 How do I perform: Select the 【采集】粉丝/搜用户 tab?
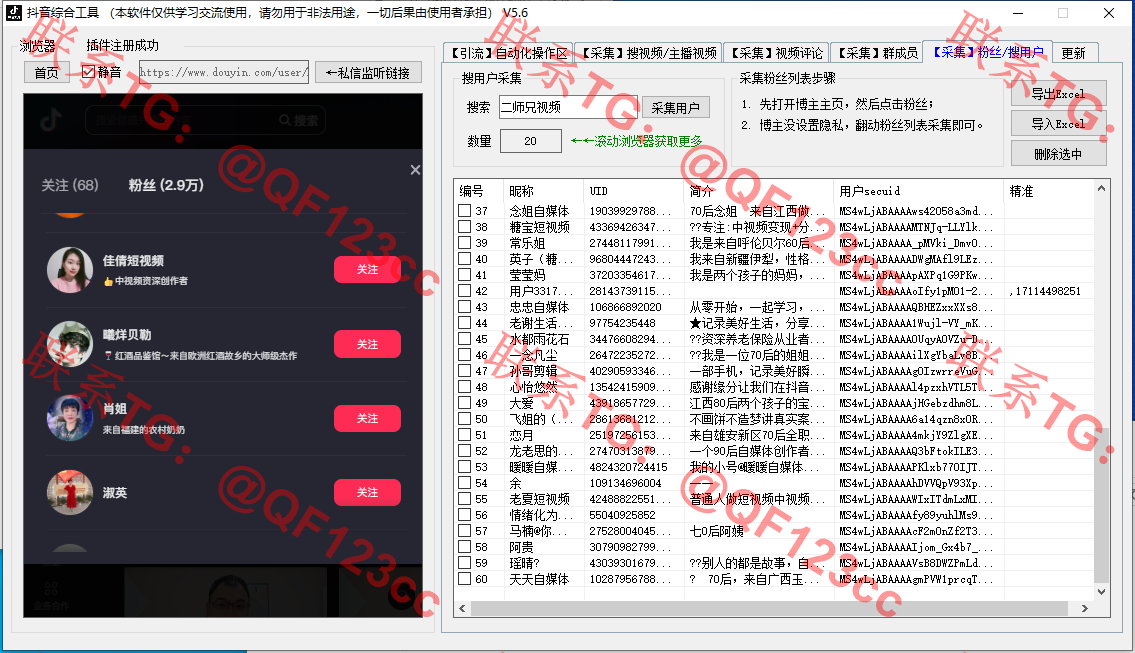[x=988, y=52]
